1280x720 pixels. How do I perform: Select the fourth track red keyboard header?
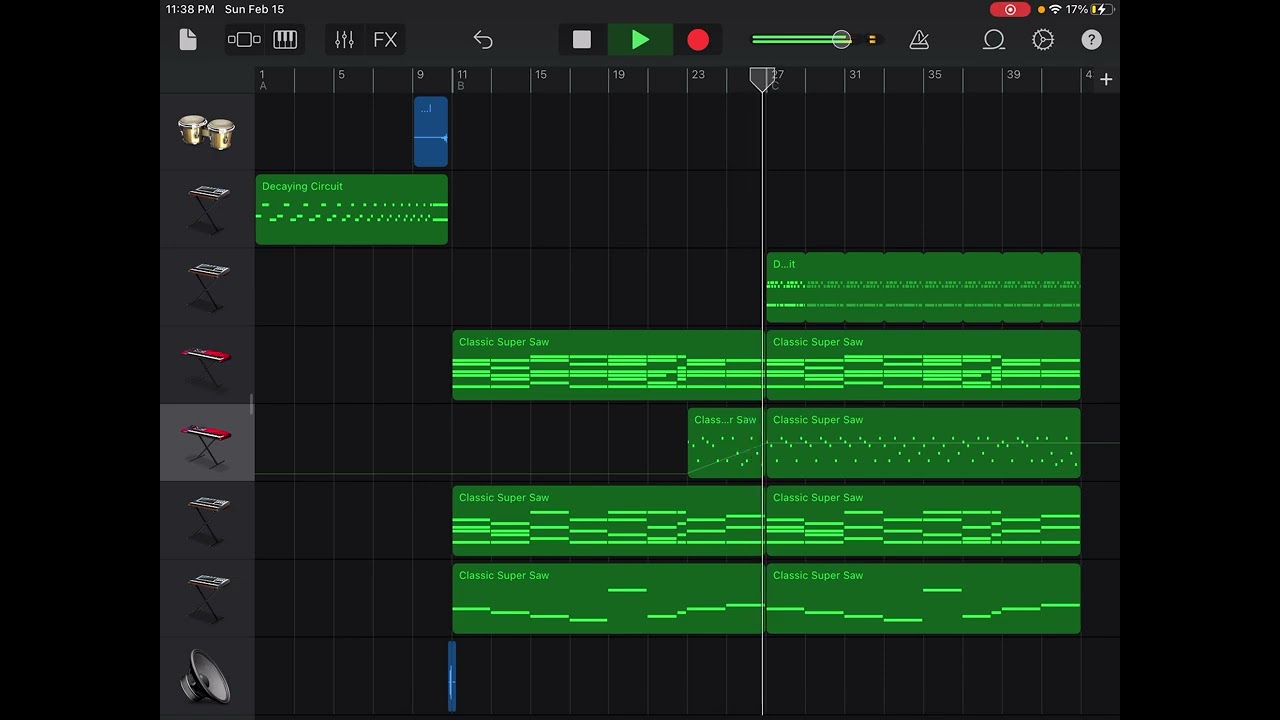click(x=207, y=366)
